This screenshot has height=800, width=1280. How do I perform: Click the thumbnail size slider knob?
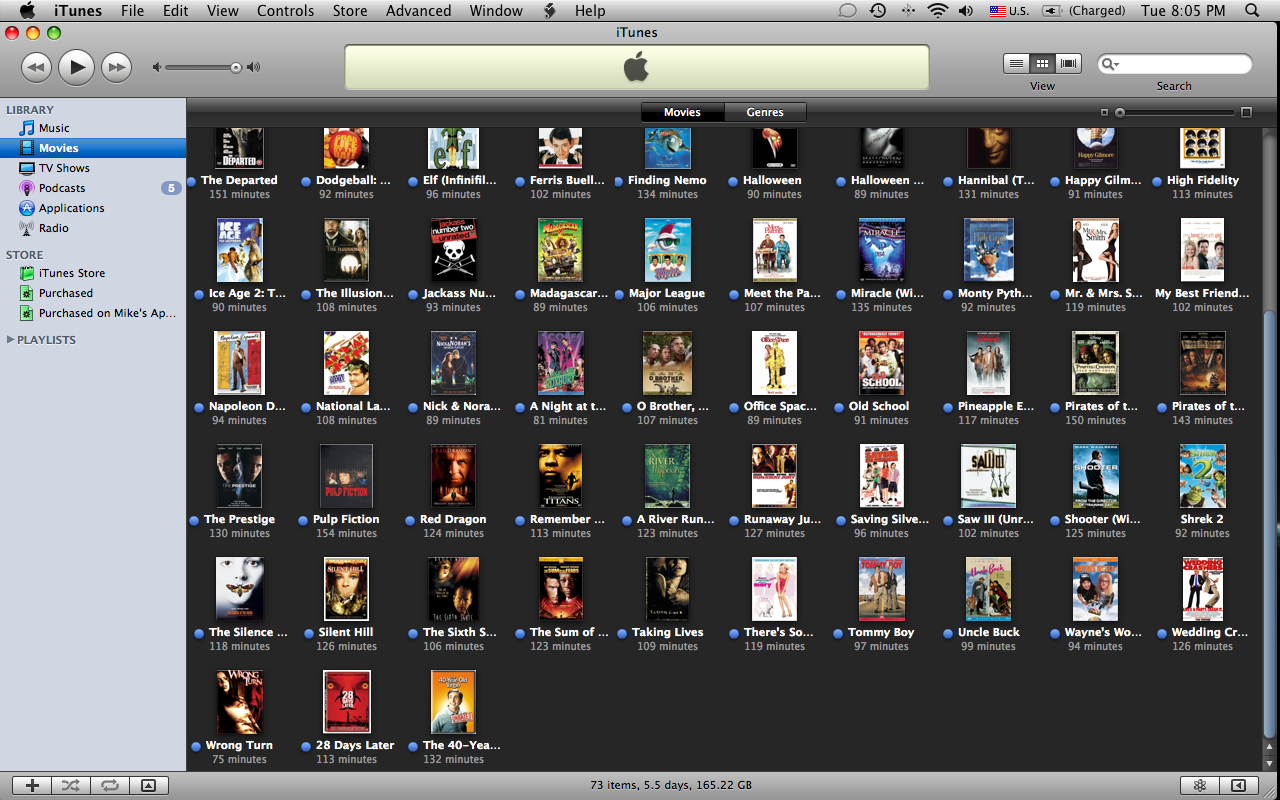click(1120, 112)
